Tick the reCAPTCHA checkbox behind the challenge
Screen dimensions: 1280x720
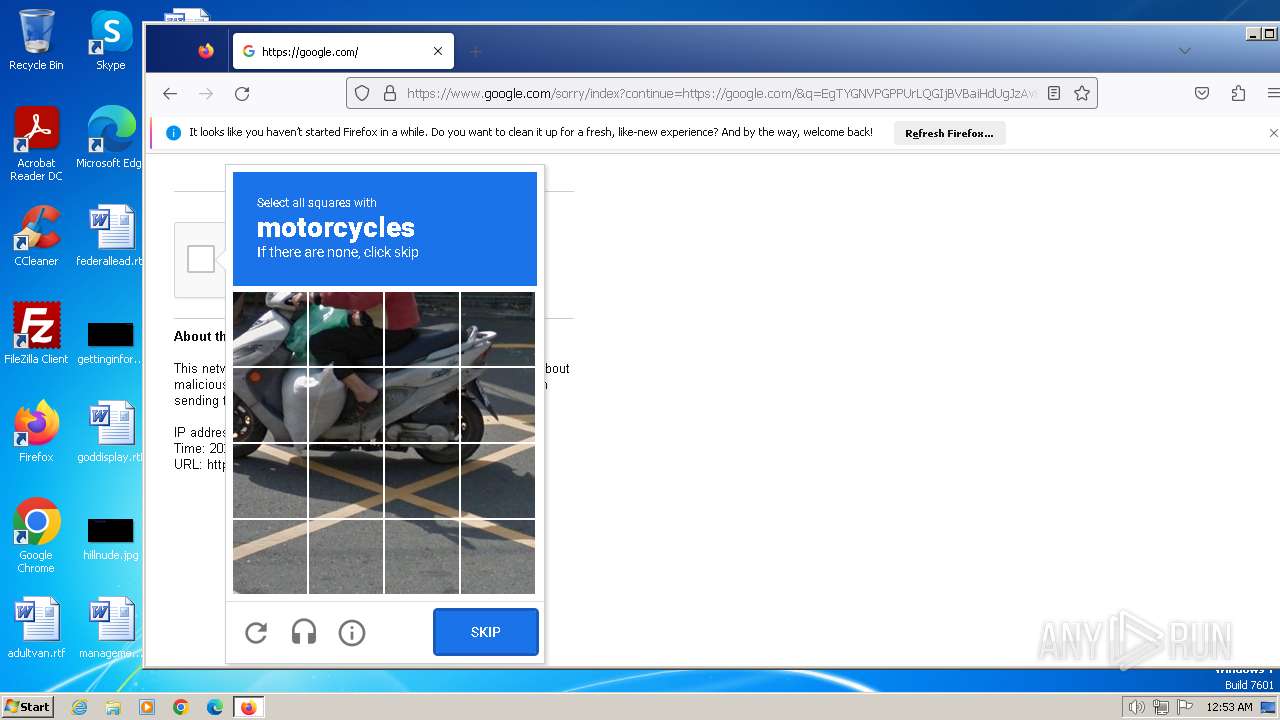[201, 259]
